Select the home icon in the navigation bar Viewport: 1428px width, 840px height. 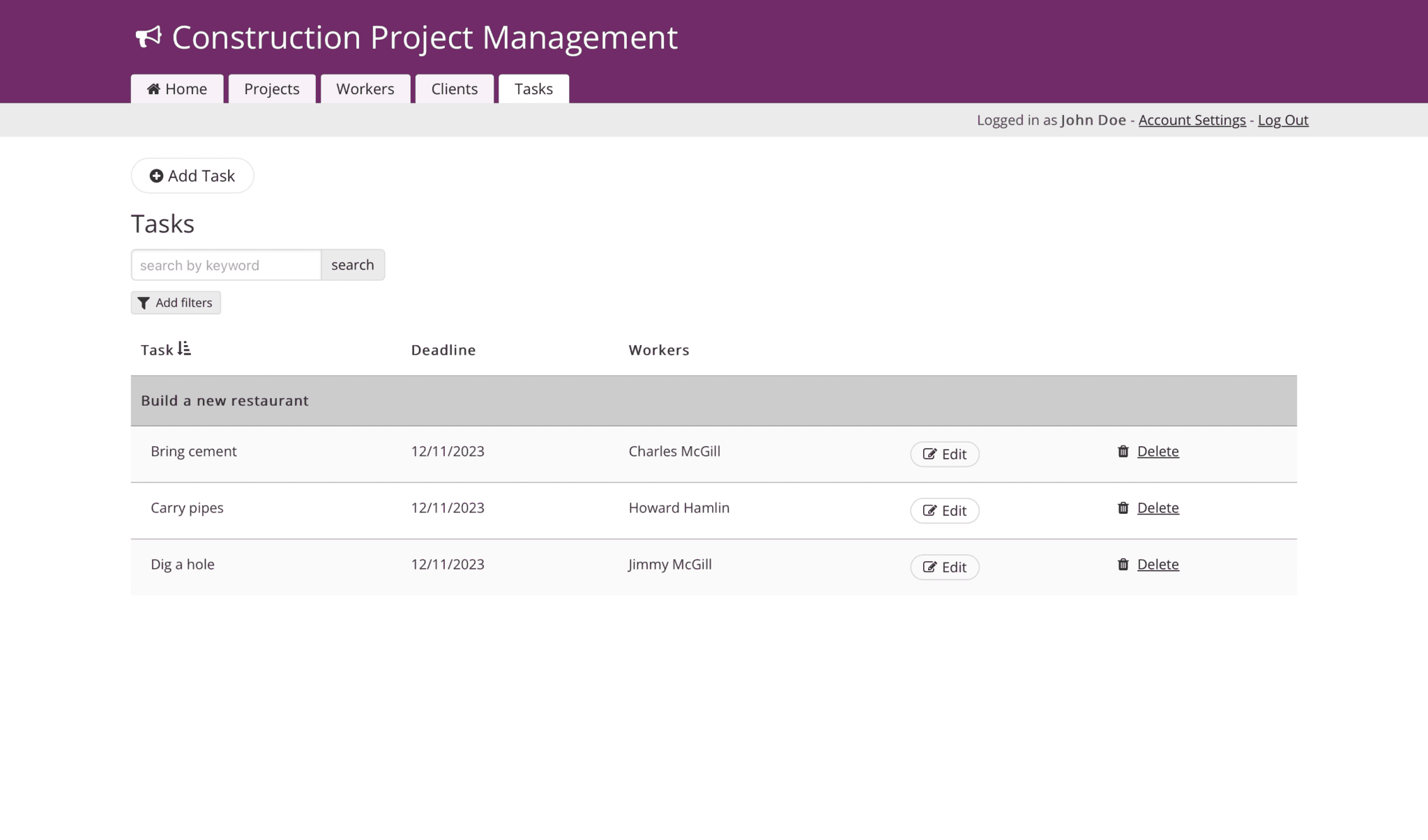coord(153,89)
